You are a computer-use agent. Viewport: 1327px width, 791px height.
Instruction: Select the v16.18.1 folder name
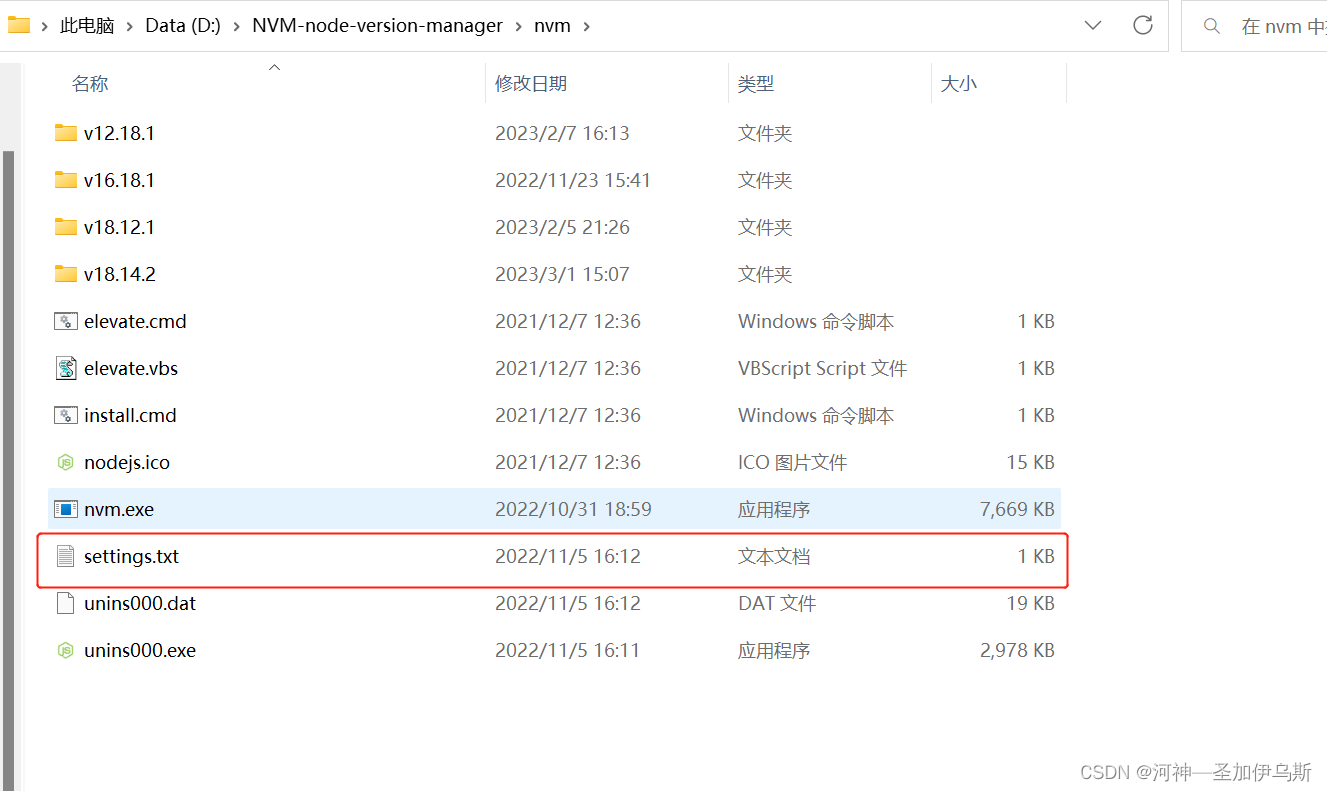click(x=119, y=180)
